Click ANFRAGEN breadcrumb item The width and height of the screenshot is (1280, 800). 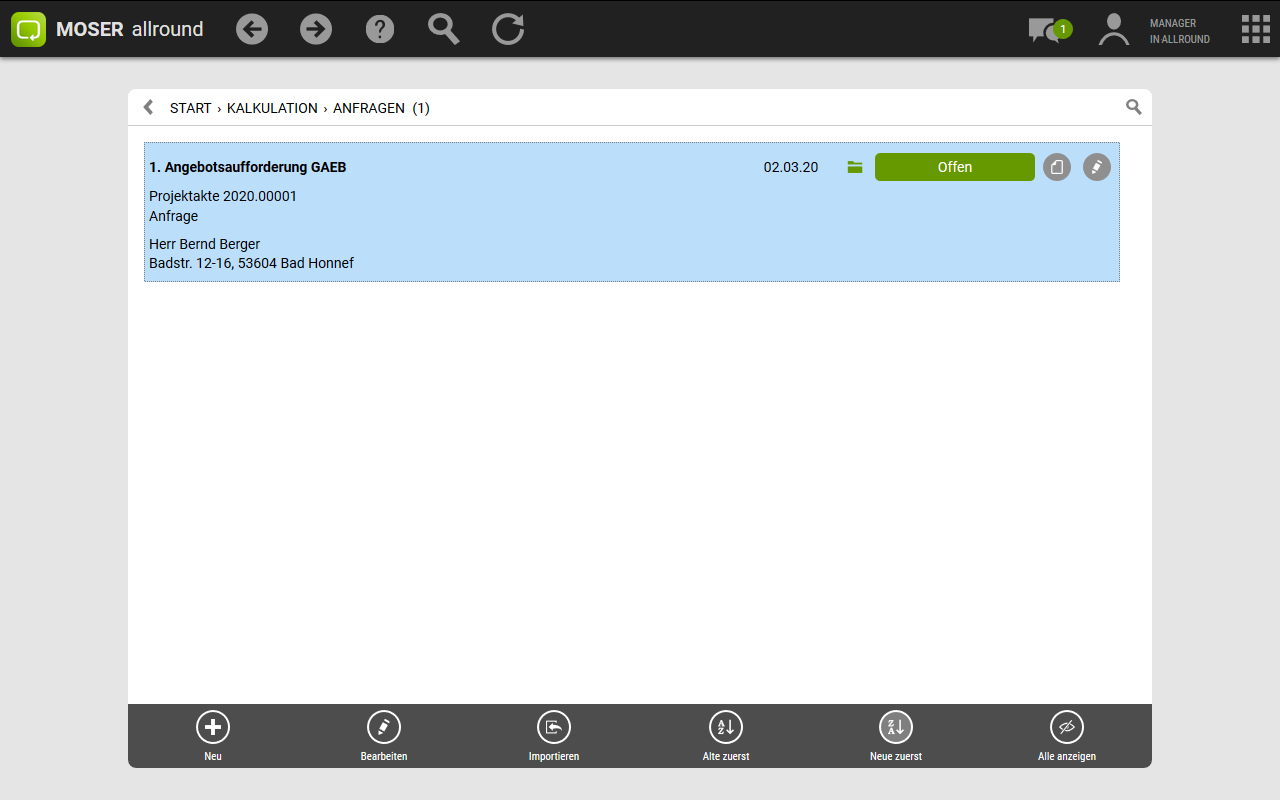click(x=369, y=108)
